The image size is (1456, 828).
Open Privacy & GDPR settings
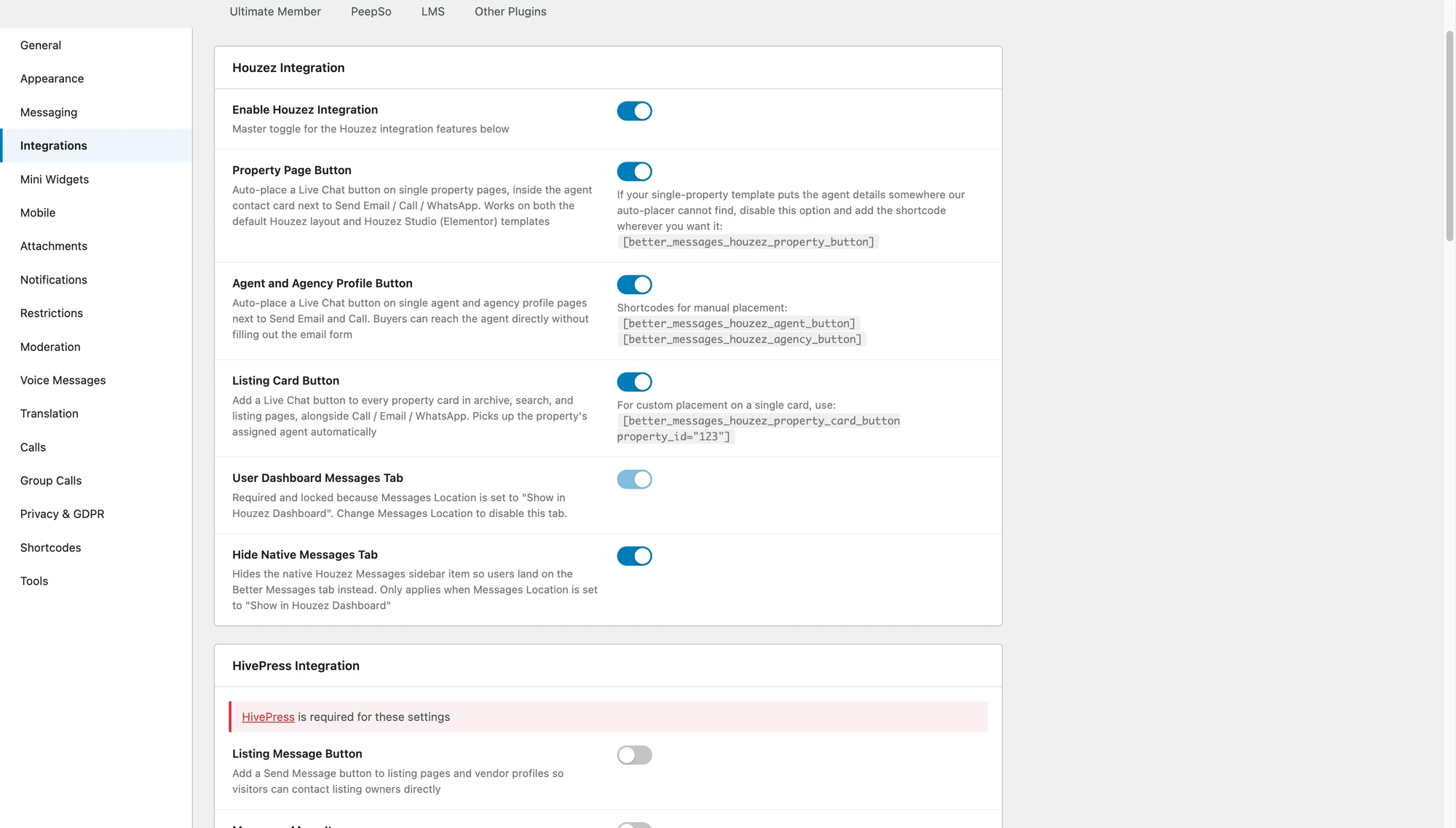point(96,514)
